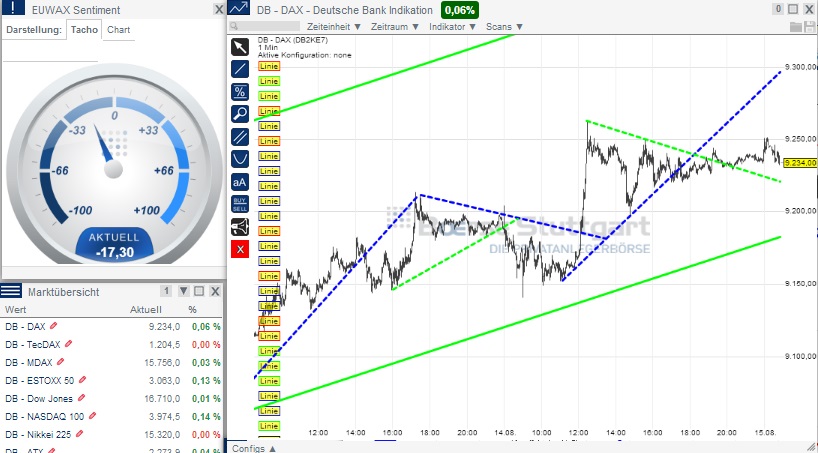Screen dimensions: 818x453
Task: Open the BUY SELL marker tool
Action: (240, 204)
